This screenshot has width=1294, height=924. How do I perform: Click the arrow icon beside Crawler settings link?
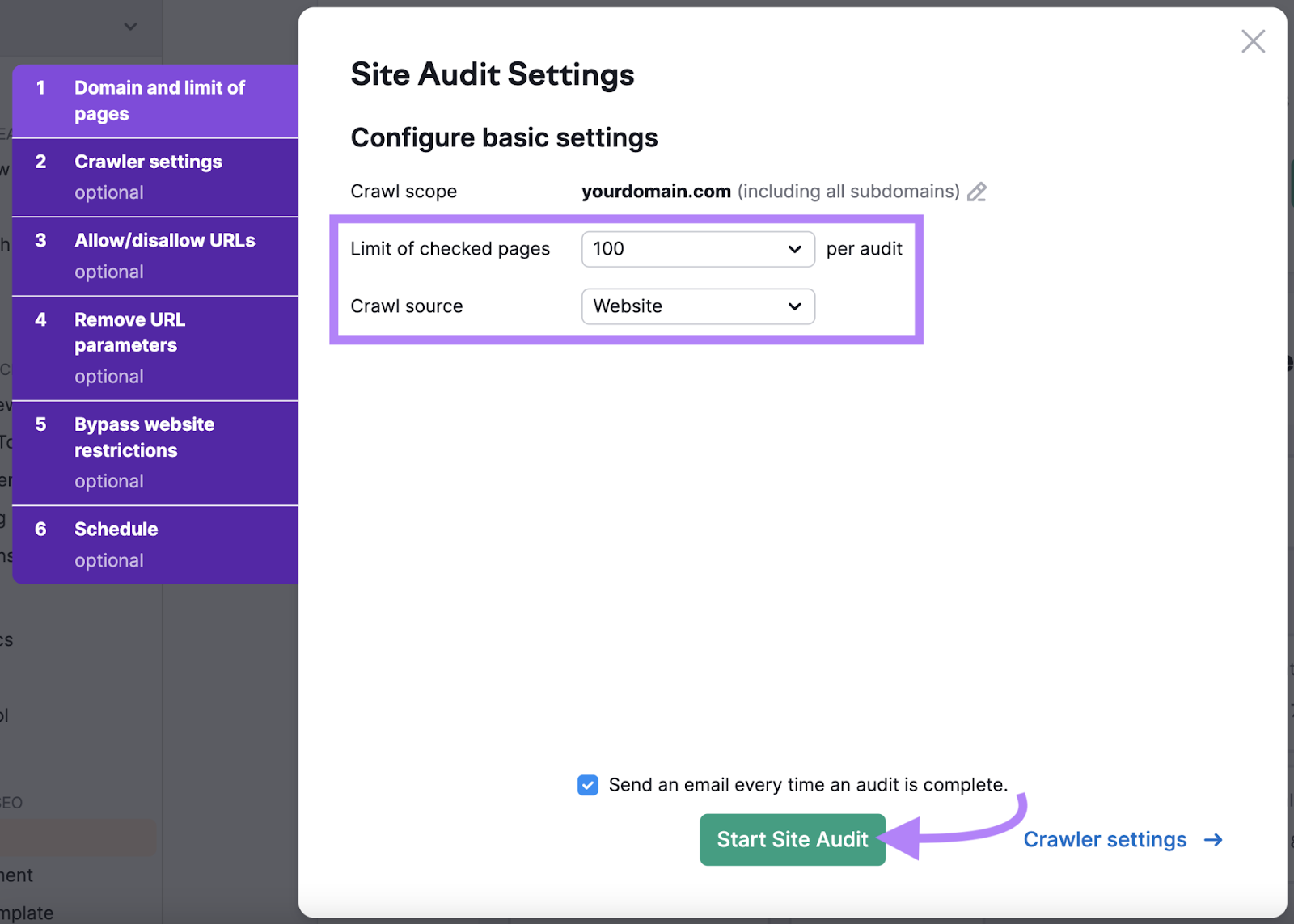tap(1213, 840)
